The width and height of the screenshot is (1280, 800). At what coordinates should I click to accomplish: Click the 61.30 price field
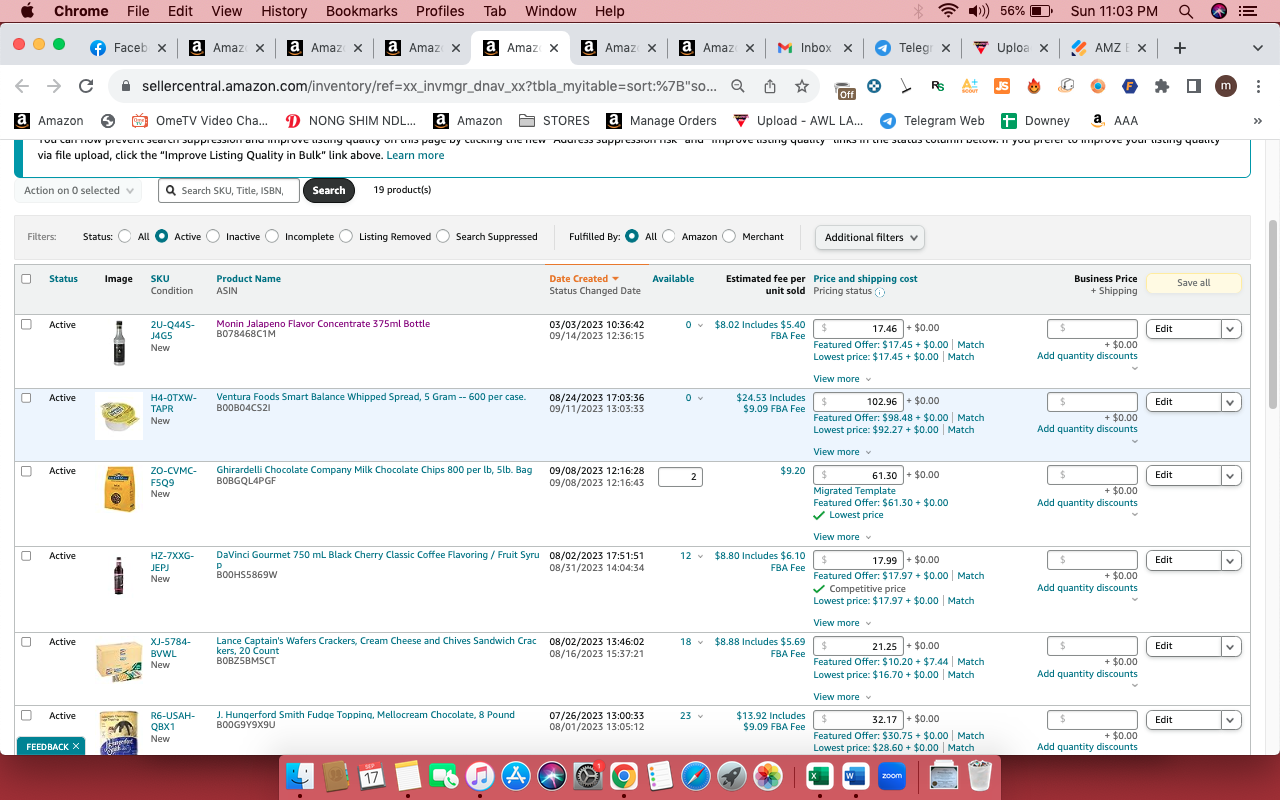click(x=859, y=475)
